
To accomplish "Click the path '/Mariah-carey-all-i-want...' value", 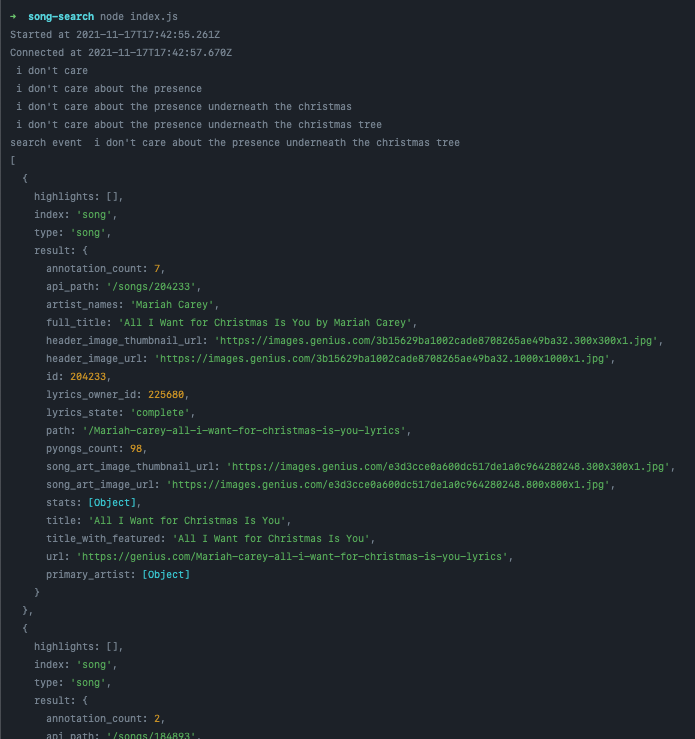I will tap(244, 431).
